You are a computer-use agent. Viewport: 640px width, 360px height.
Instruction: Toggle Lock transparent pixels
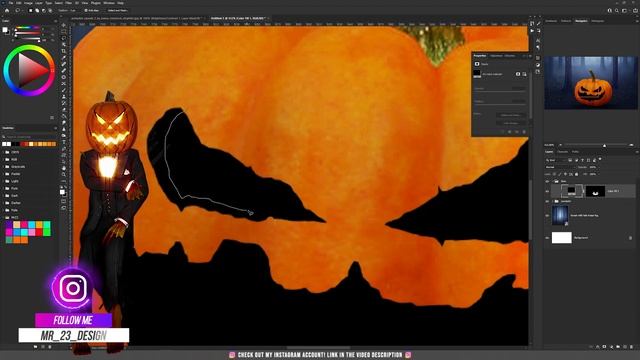click(554, 174)
